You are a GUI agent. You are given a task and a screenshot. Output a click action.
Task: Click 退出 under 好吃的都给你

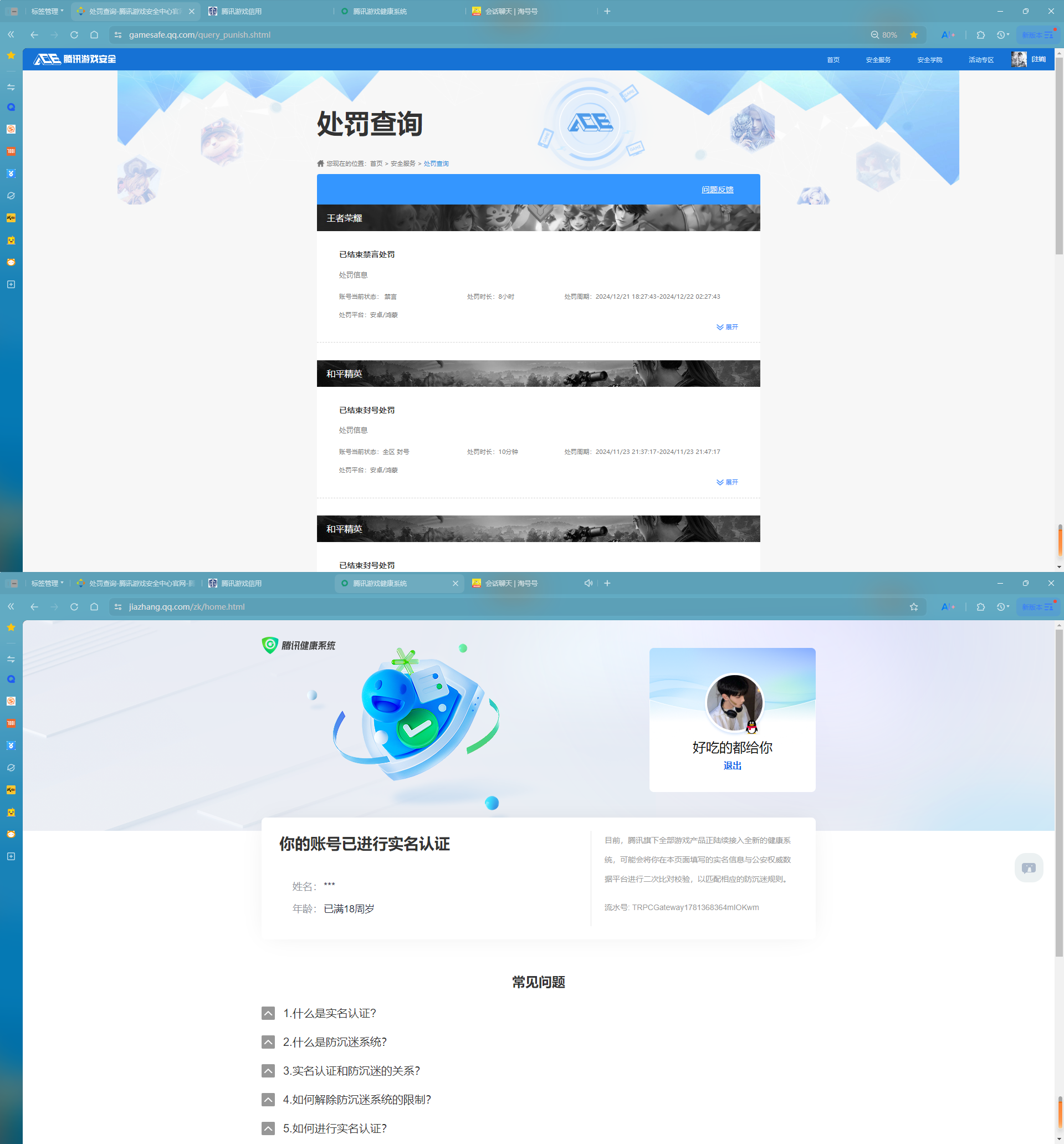(732, 765)
